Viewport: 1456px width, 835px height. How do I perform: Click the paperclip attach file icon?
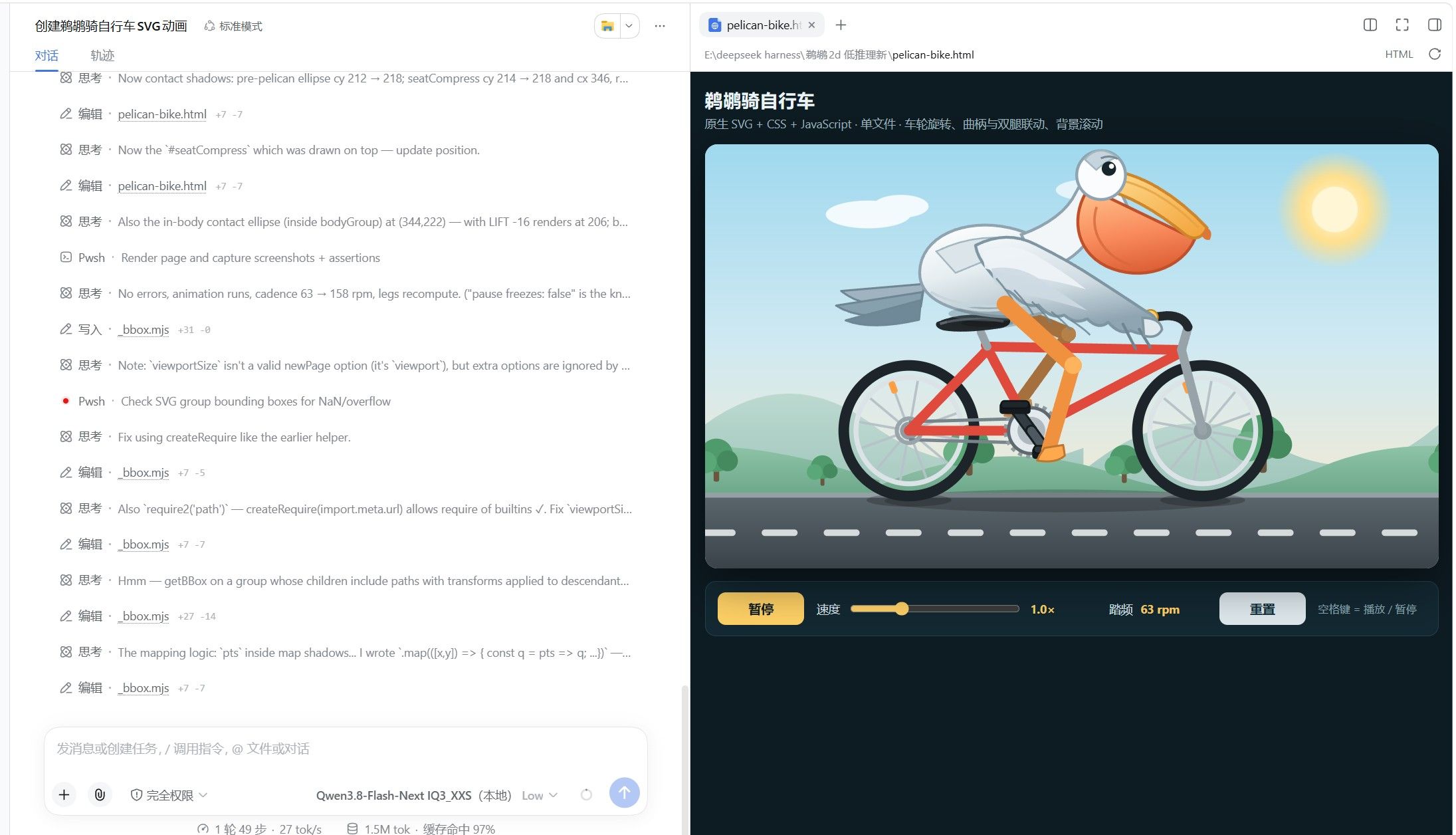coord(100,794)
